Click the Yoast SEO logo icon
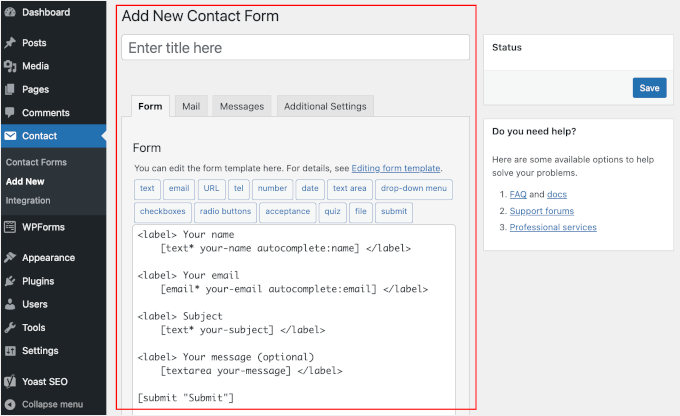The image size is (680, 416). (x=10, y=381)
